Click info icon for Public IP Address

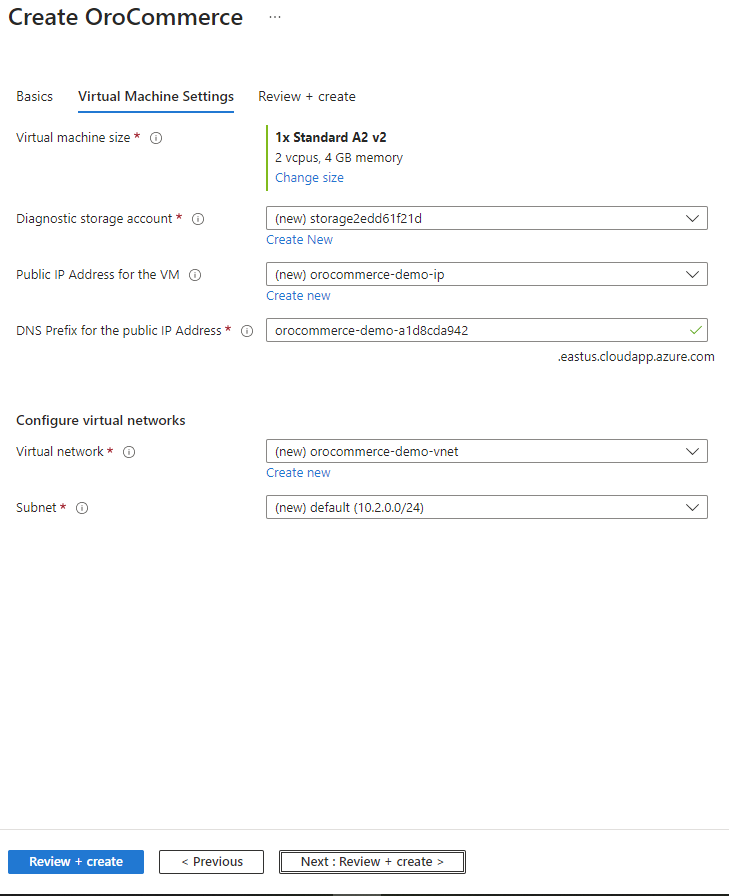coord(195,275)
